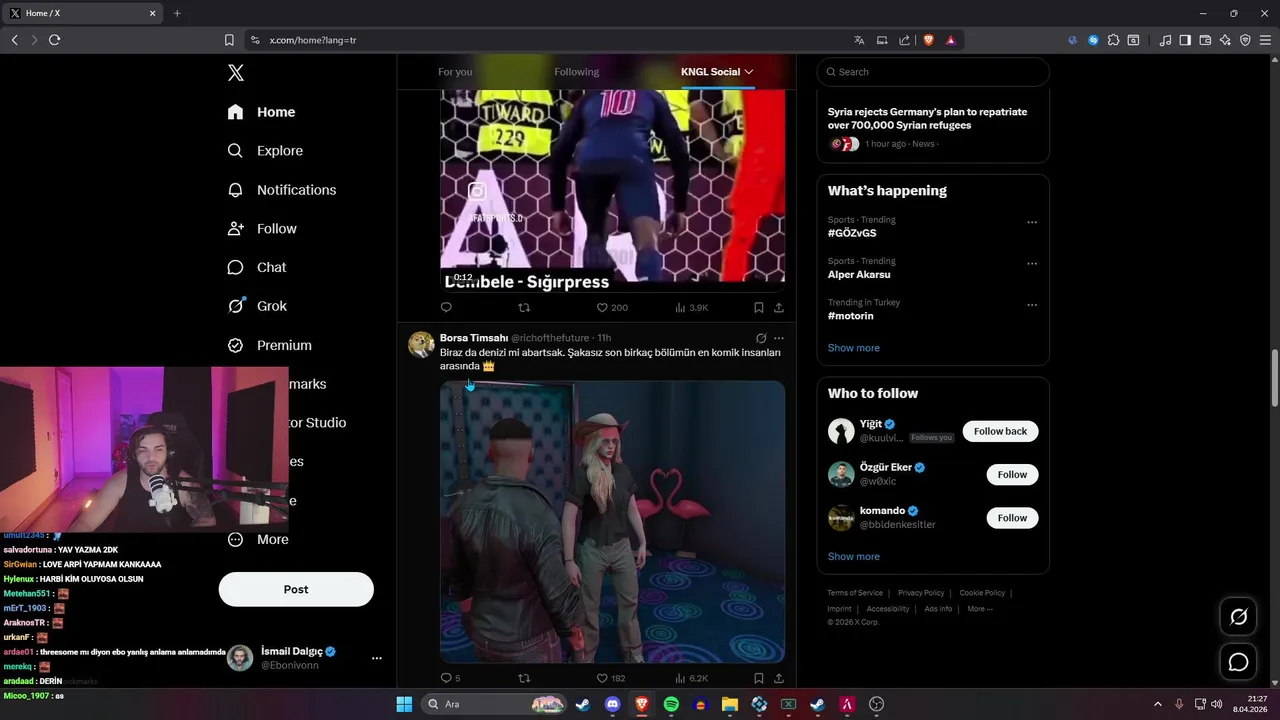Open the GTA screenshot image in the post

[612, 521]
